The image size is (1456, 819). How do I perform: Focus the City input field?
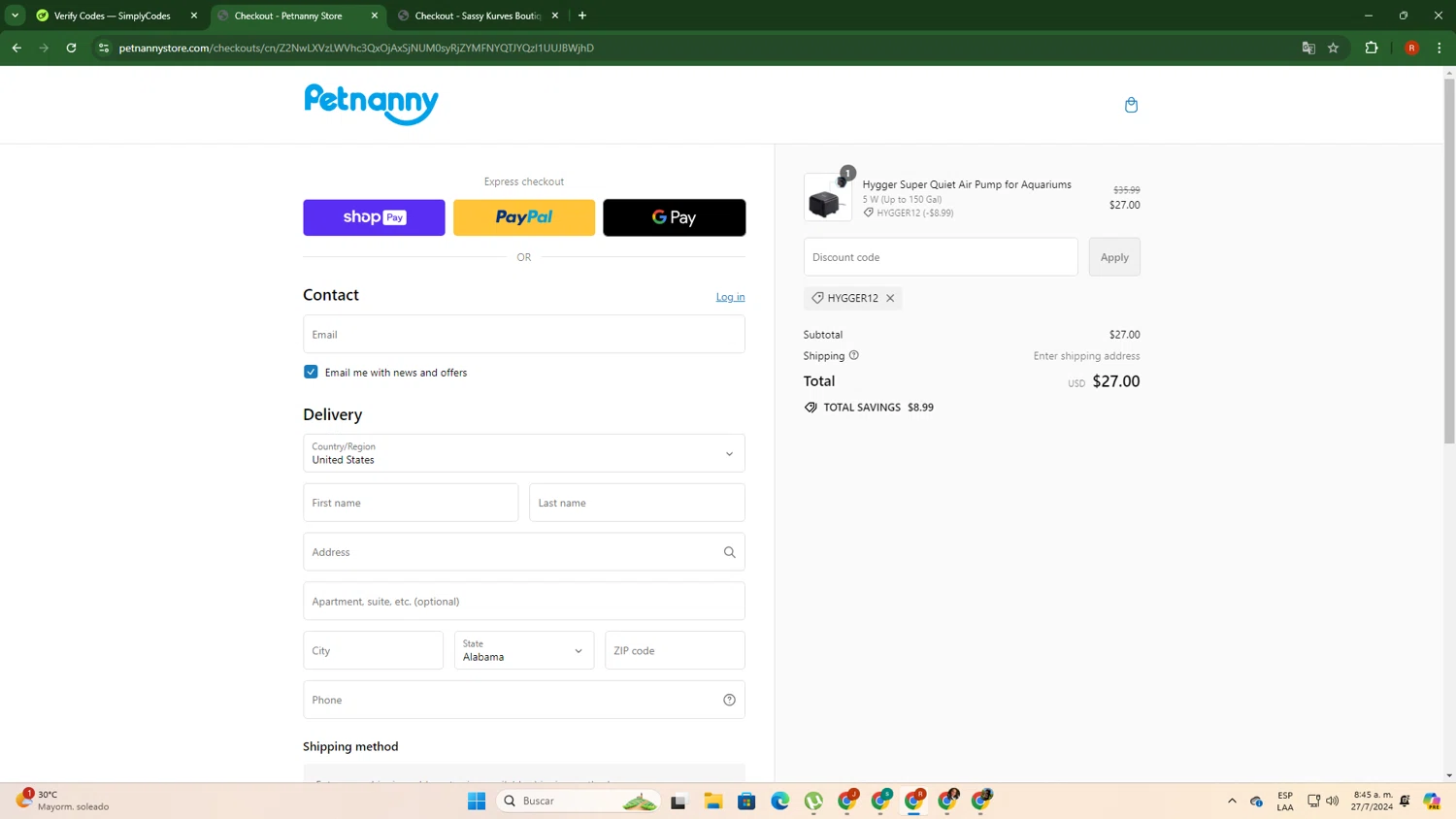pyautogui.click(x=373, y=650)
